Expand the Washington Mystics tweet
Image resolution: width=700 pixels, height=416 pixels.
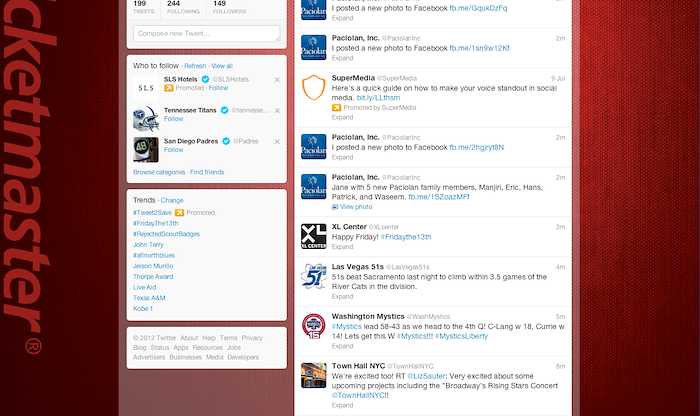[342, 346]
